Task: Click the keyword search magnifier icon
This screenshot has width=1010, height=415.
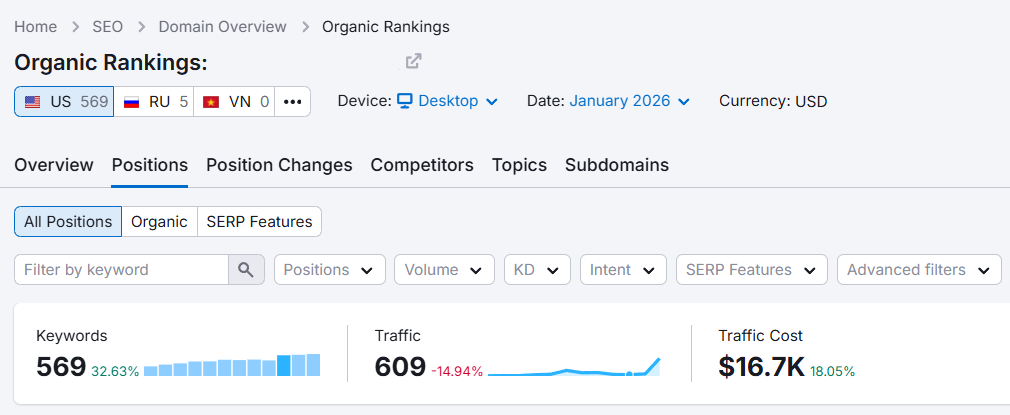Action: coord(246,269)
